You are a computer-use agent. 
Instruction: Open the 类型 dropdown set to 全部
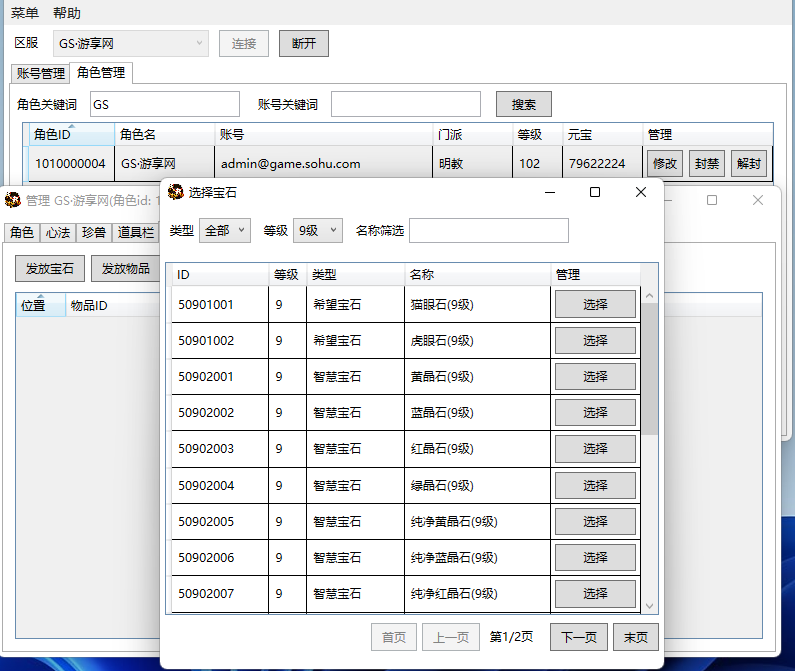[x=224, y=230]
